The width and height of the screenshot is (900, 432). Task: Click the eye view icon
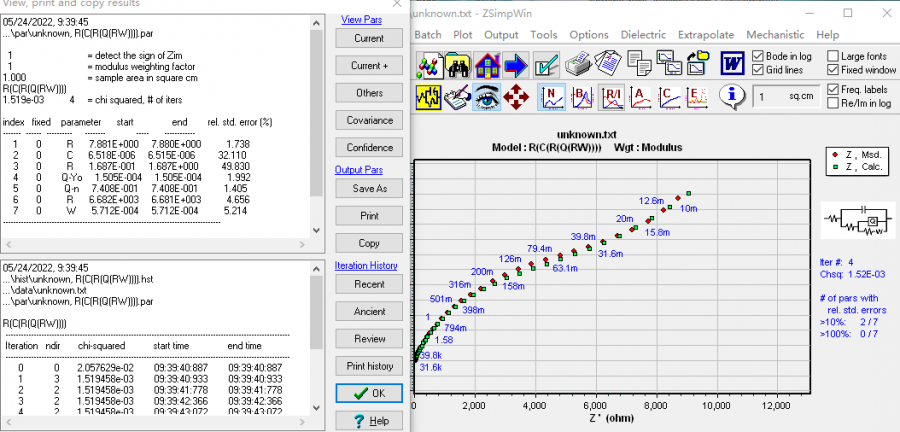tap(488, 96)
